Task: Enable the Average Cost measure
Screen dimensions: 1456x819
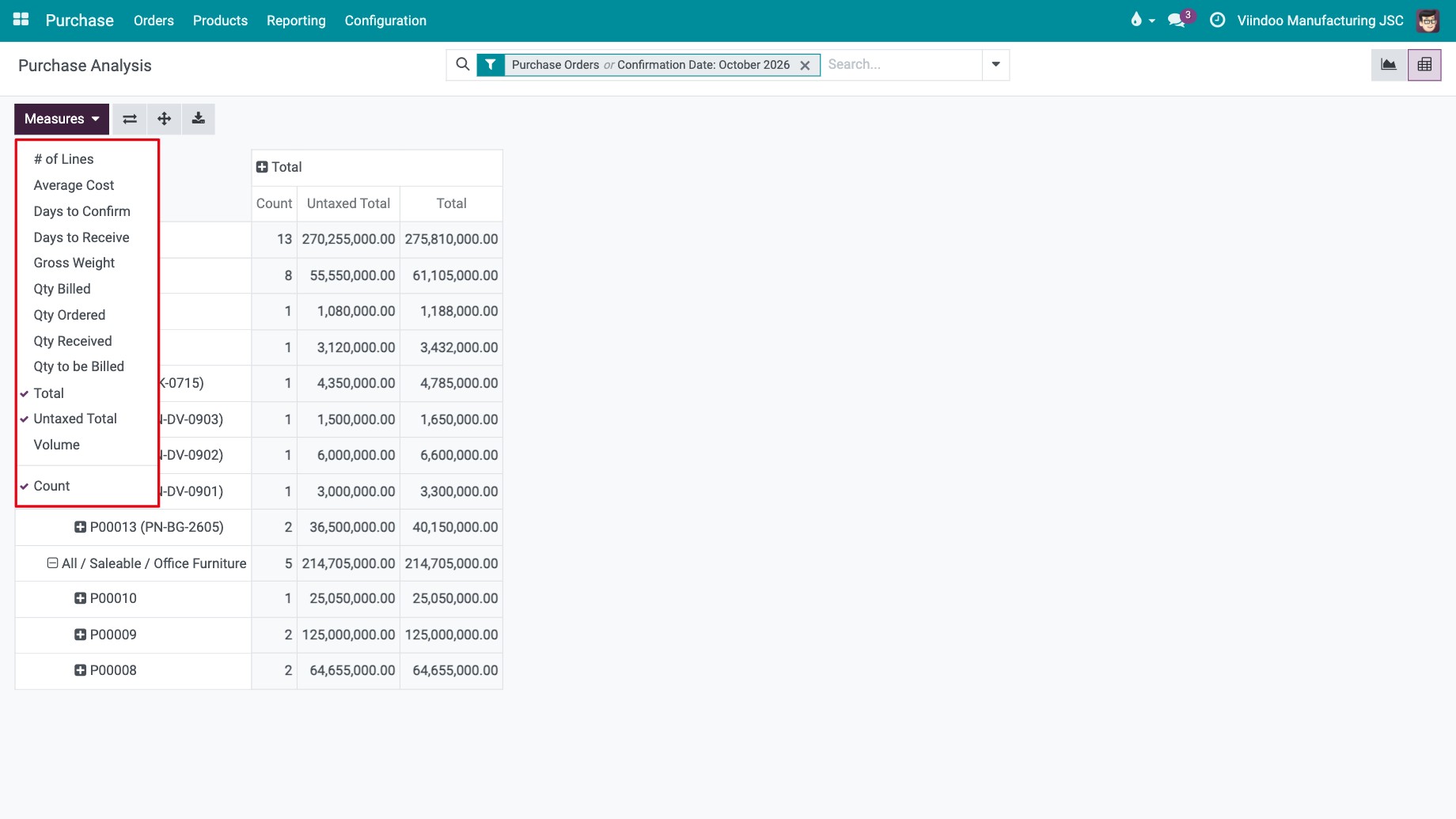Action: 87,185
